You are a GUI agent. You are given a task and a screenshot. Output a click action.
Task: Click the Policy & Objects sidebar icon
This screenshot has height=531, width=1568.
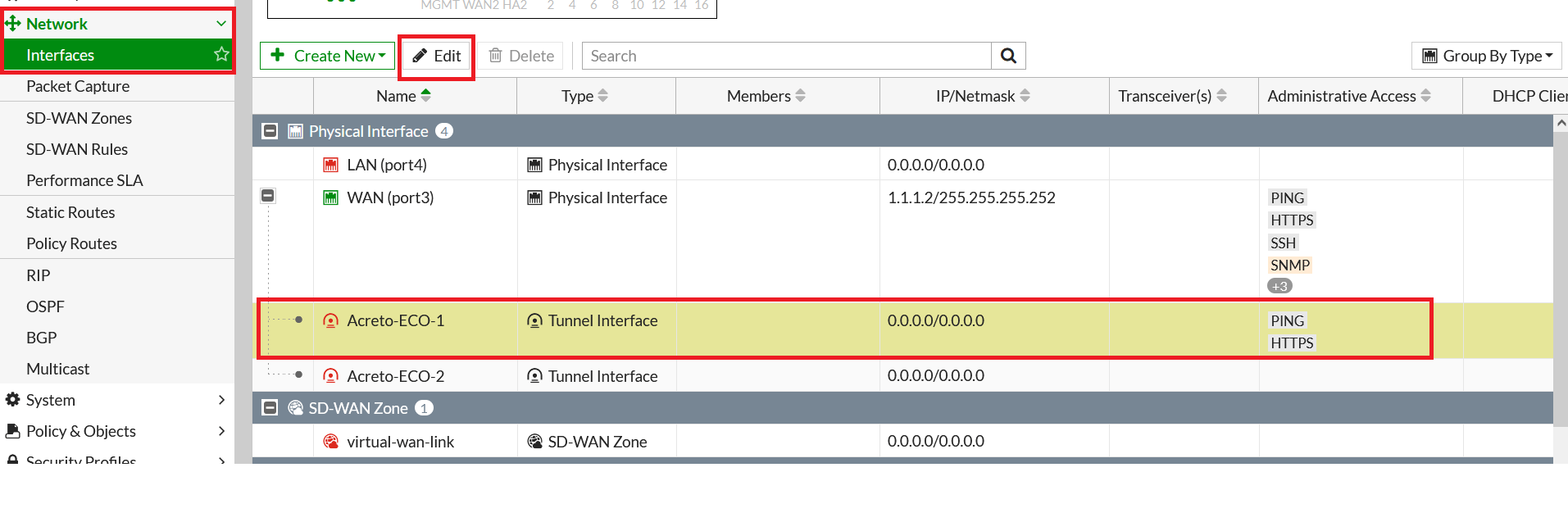click(x=12, y=431)
